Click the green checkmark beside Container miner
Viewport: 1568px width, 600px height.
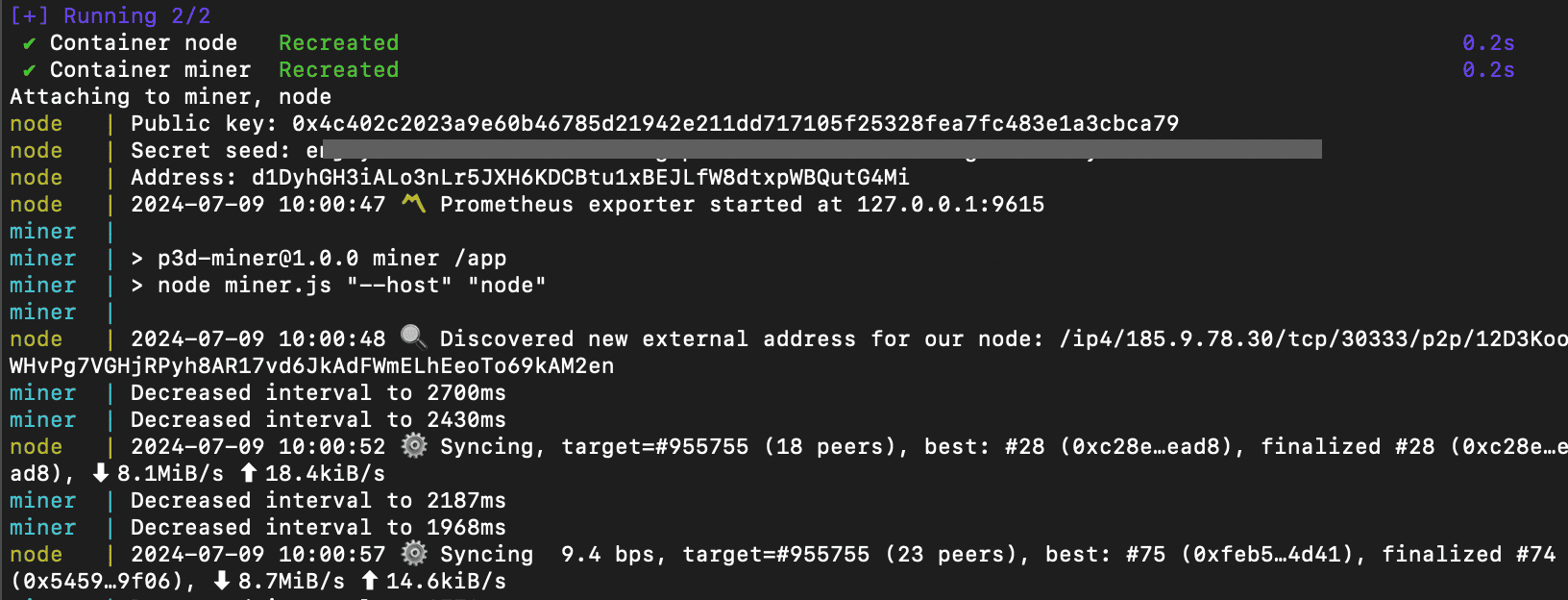coord(30,70)
